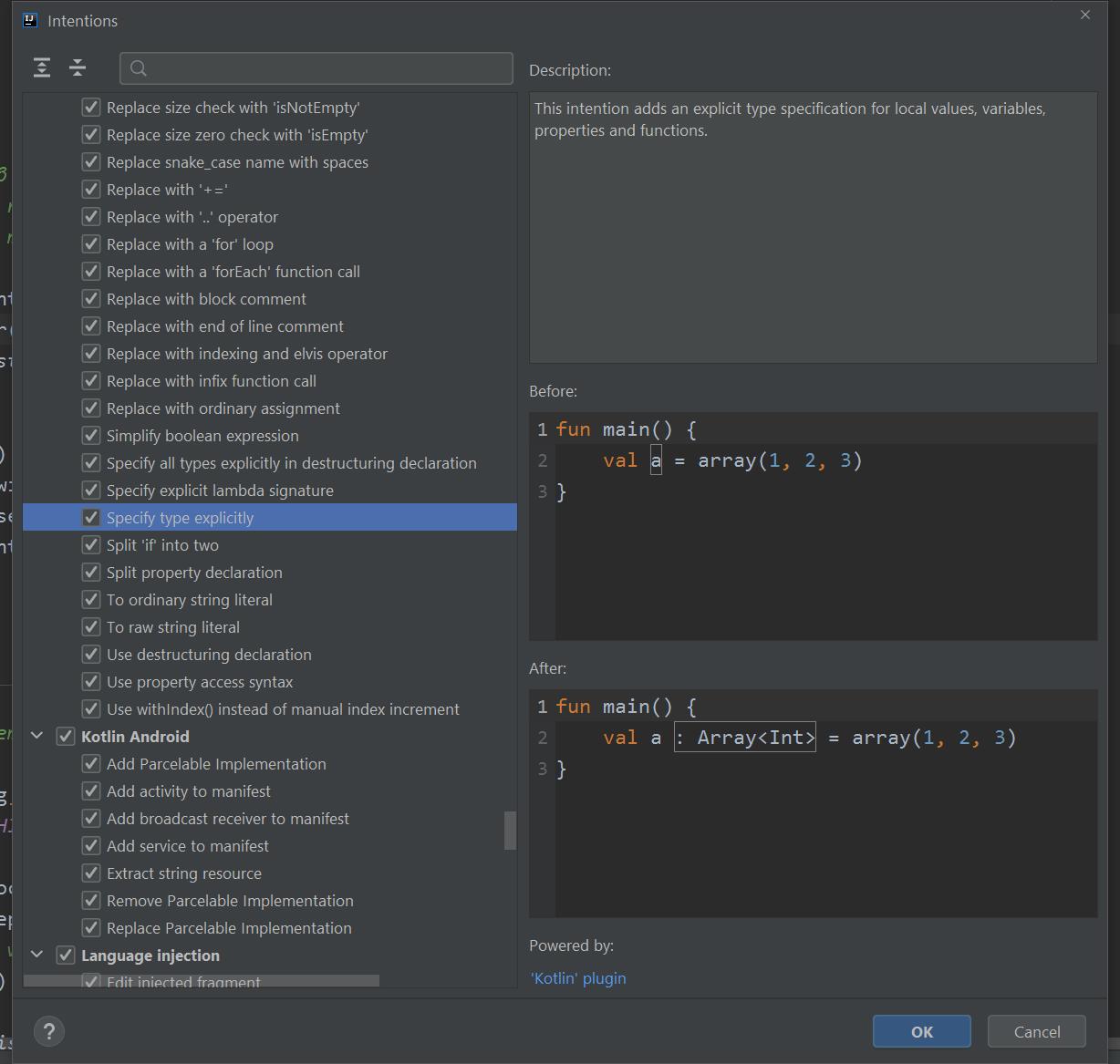Select 'Use destructuring declaration' item

pos(209,655)
